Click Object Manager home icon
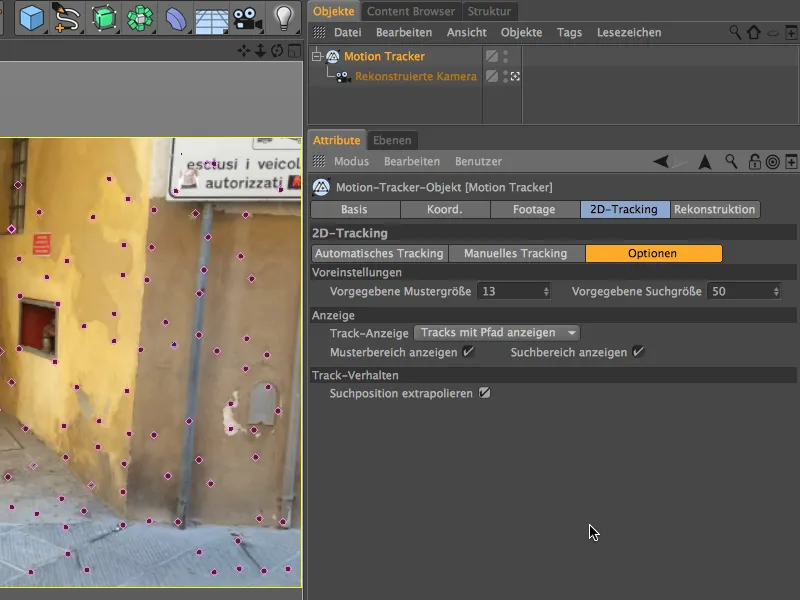The width and height of the screenshot is (800, 600). (x=754, y=32)
